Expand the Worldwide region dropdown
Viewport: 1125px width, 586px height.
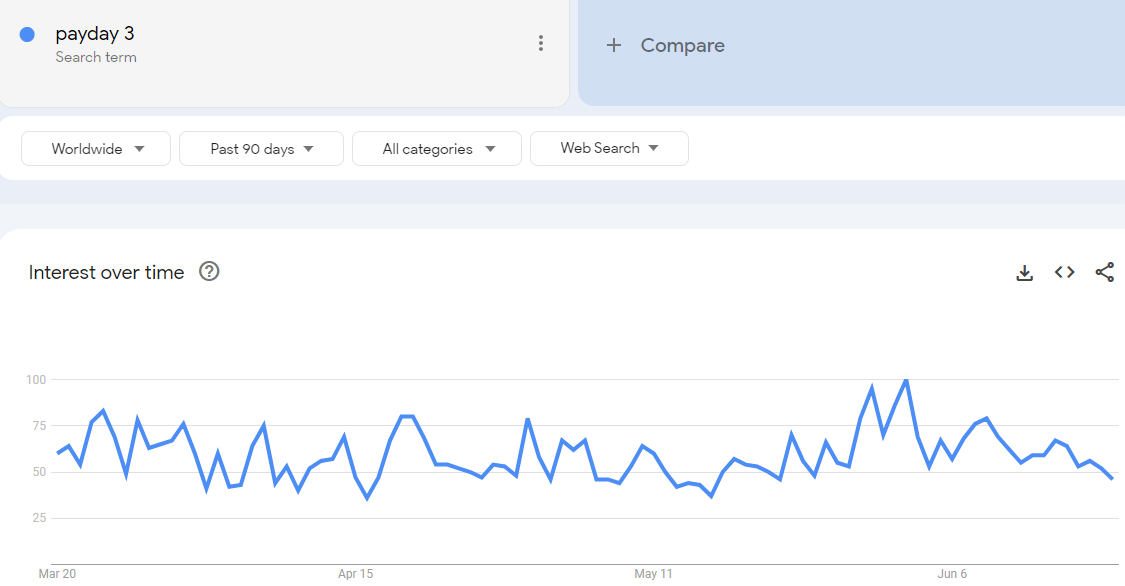point(96,148)
